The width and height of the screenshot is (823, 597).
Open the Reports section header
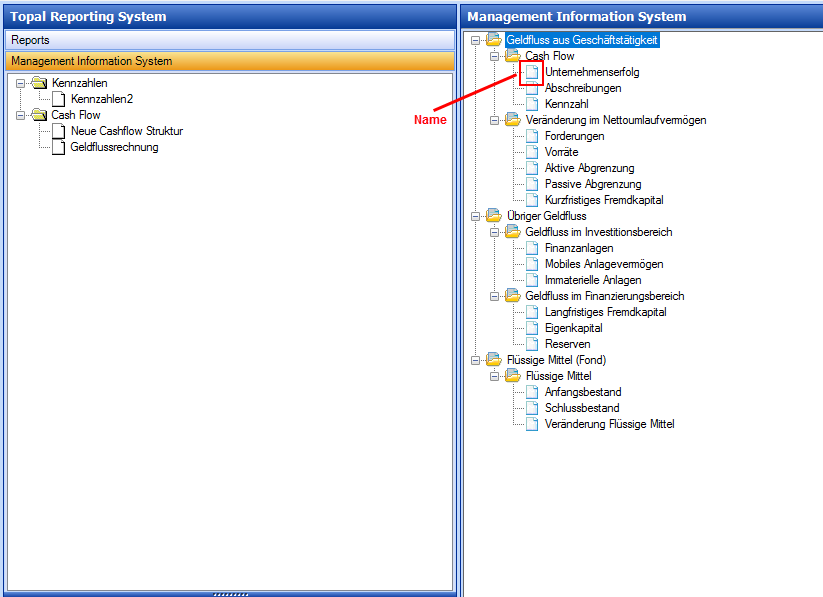229,40
